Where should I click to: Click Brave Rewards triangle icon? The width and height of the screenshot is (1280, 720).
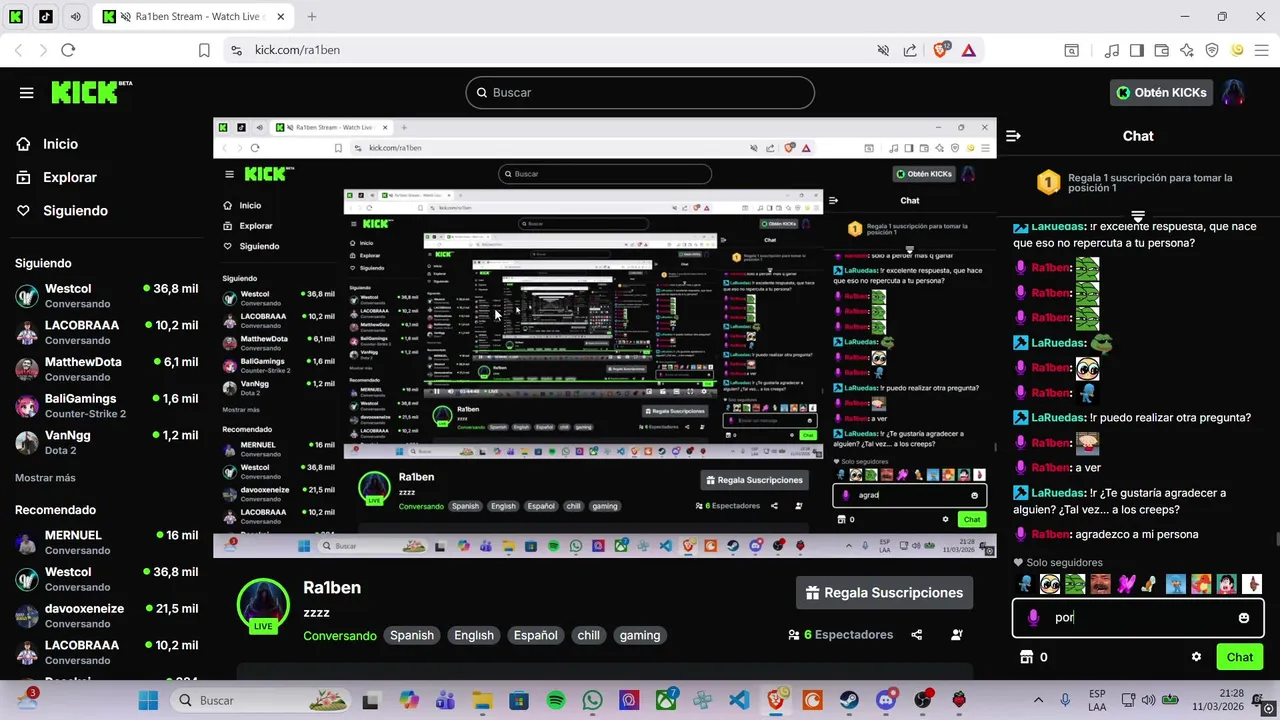point(969,50)
